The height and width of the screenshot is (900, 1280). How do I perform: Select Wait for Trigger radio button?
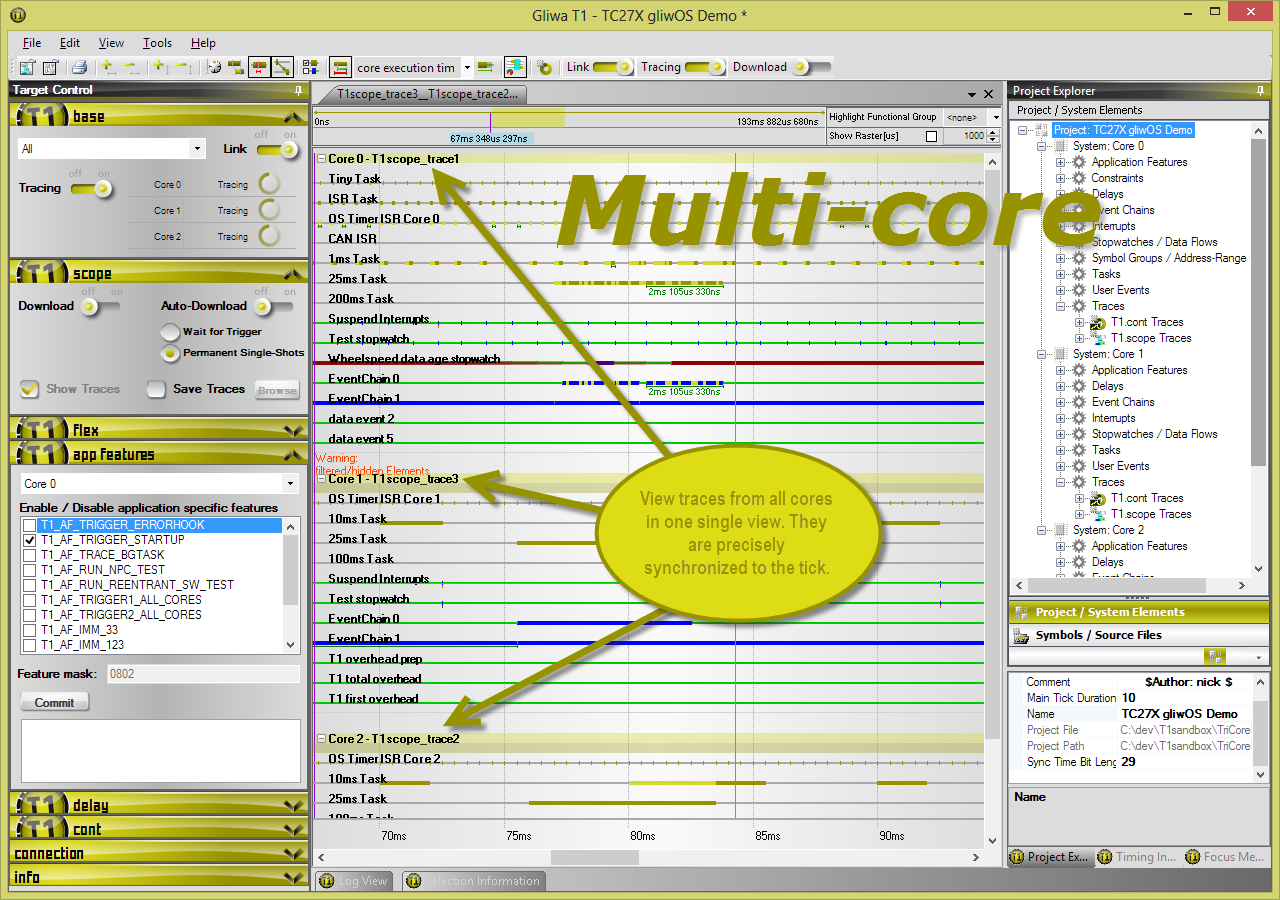click(170, 332)
